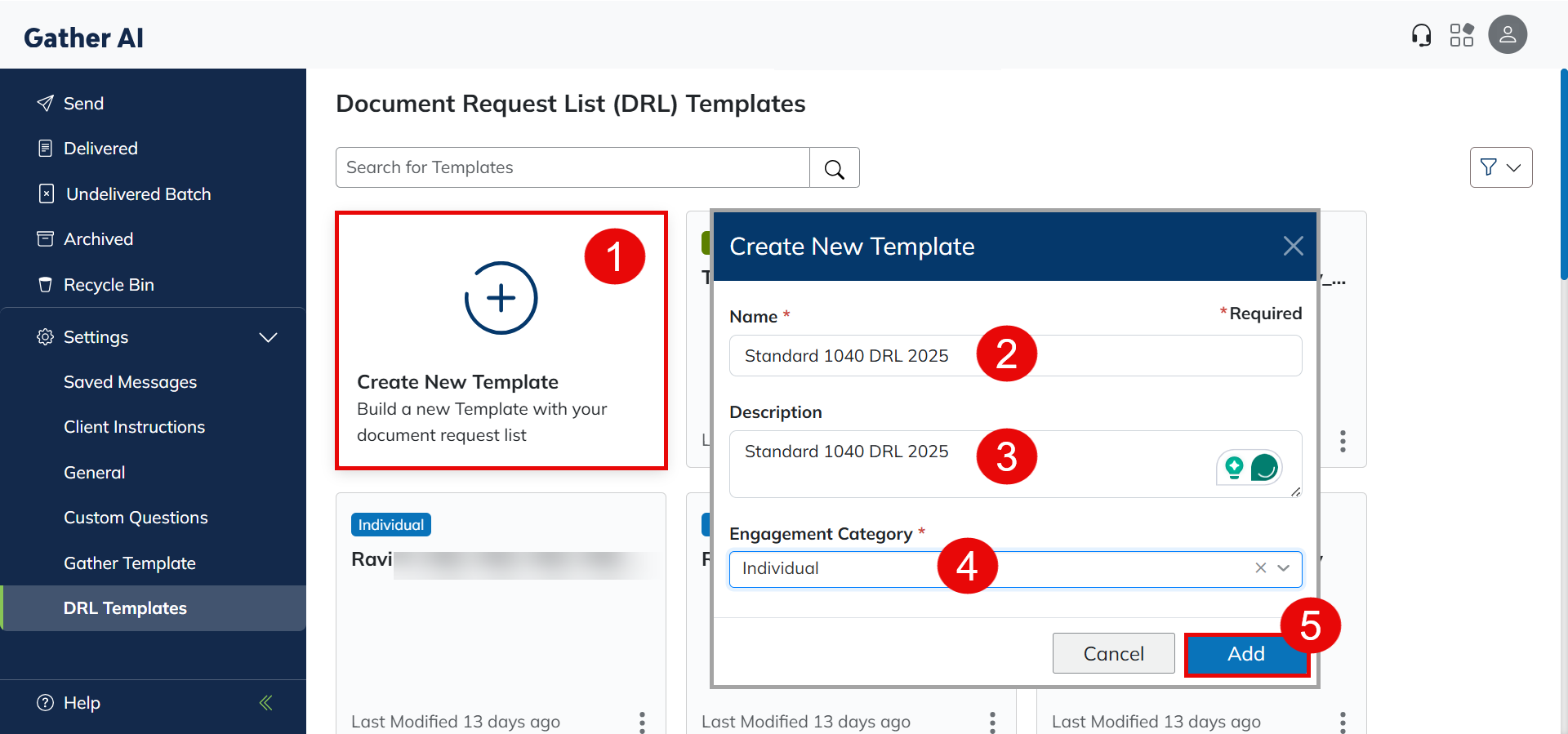Viewport: 1568px width, 734px height.
Task: Open kebab menu on Ravi template card
Action: [x=642, y=722]
